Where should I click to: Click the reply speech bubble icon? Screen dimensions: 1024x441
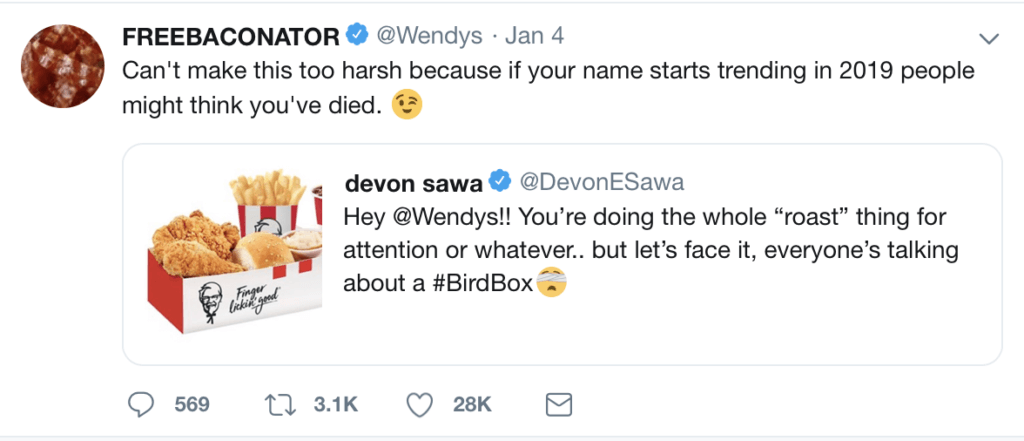tap(144, 404)
